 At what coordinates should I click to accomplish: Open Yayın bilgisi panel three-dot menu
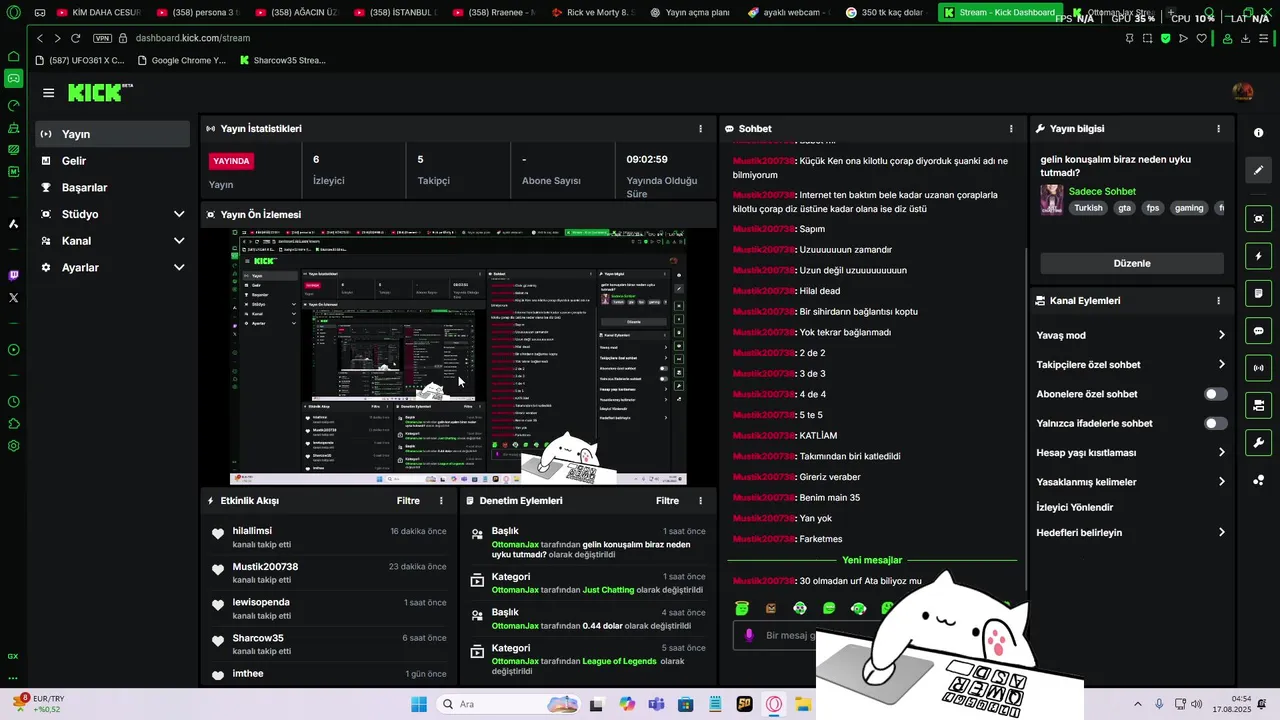[x=1218, y=129]
